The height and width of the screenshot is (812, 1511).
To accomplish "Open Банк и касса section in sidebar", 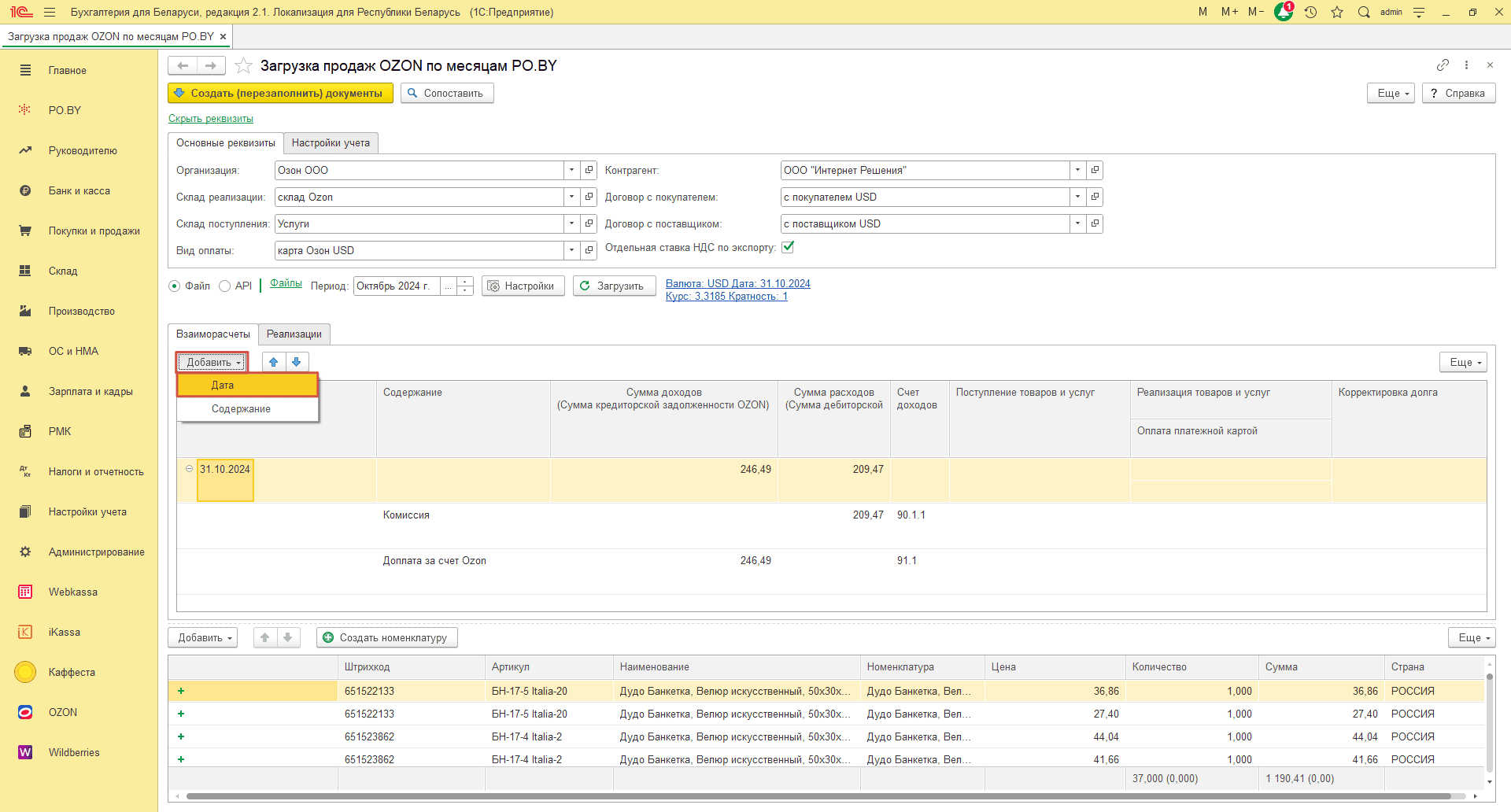I will click(x=79, y=190).
